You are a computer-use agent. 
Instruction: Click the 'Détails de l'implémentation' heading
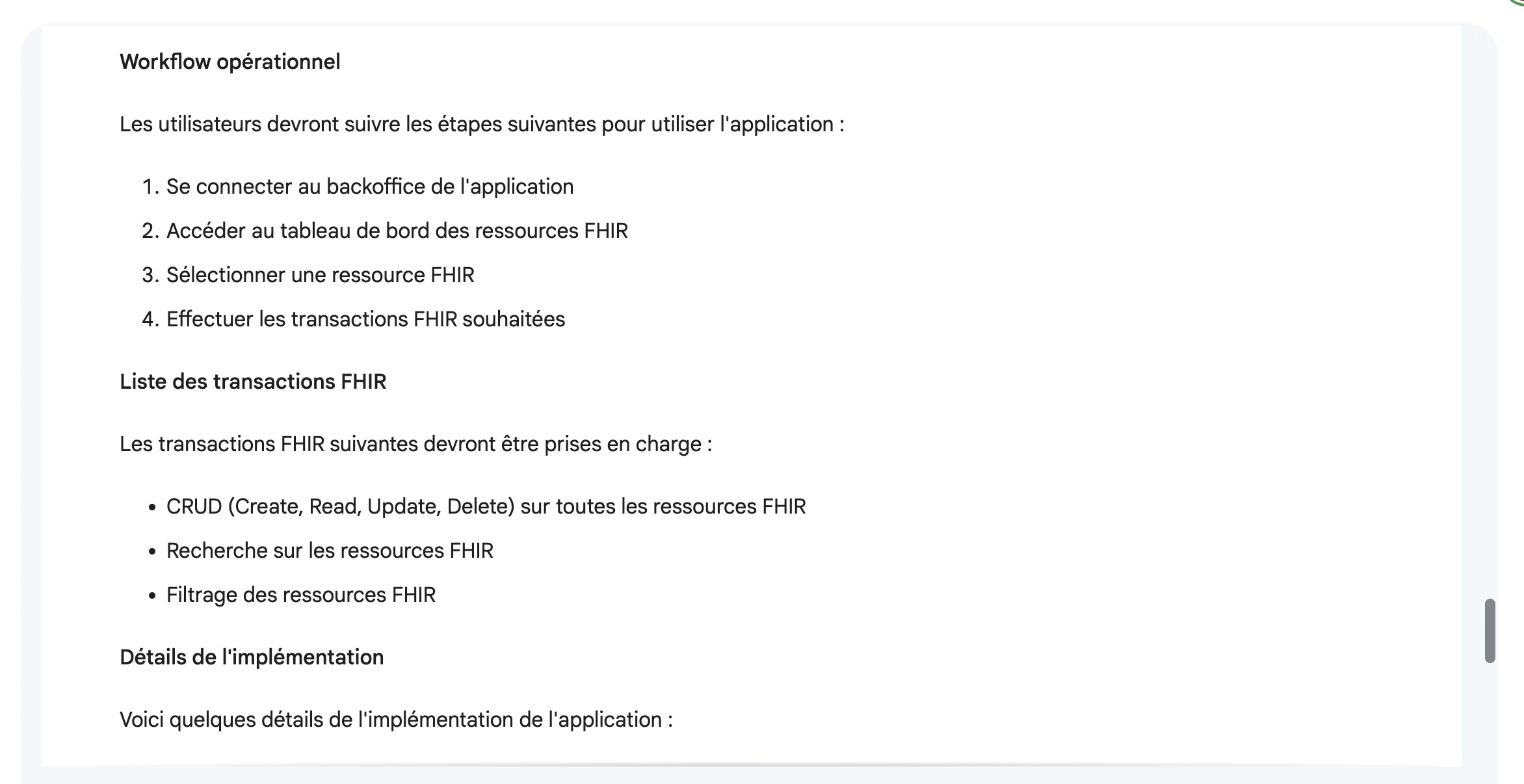(252, 657)
